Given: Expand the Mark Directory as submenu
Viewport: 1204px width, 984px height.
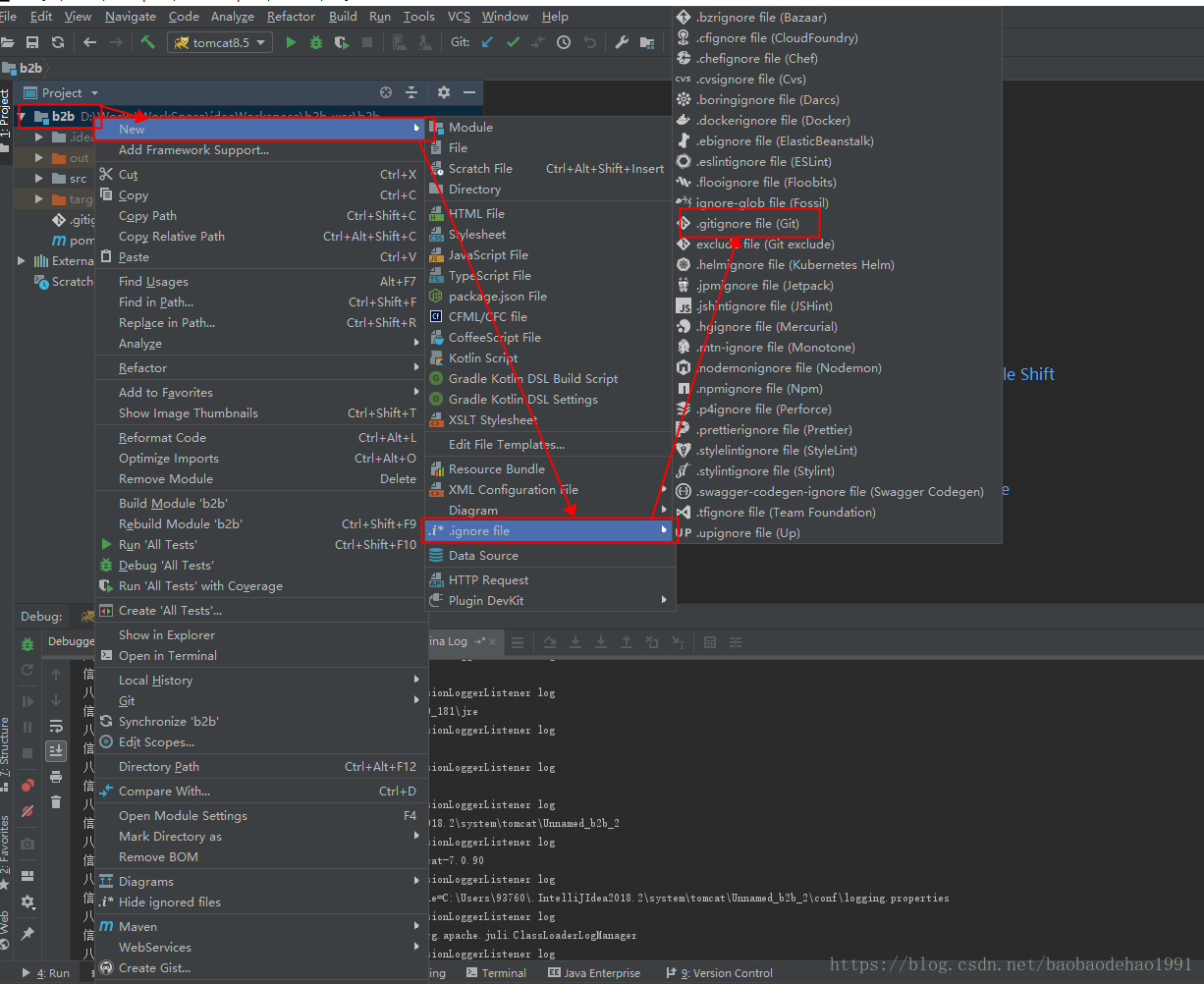Looking at the screenshot, I should coord(259,836).
